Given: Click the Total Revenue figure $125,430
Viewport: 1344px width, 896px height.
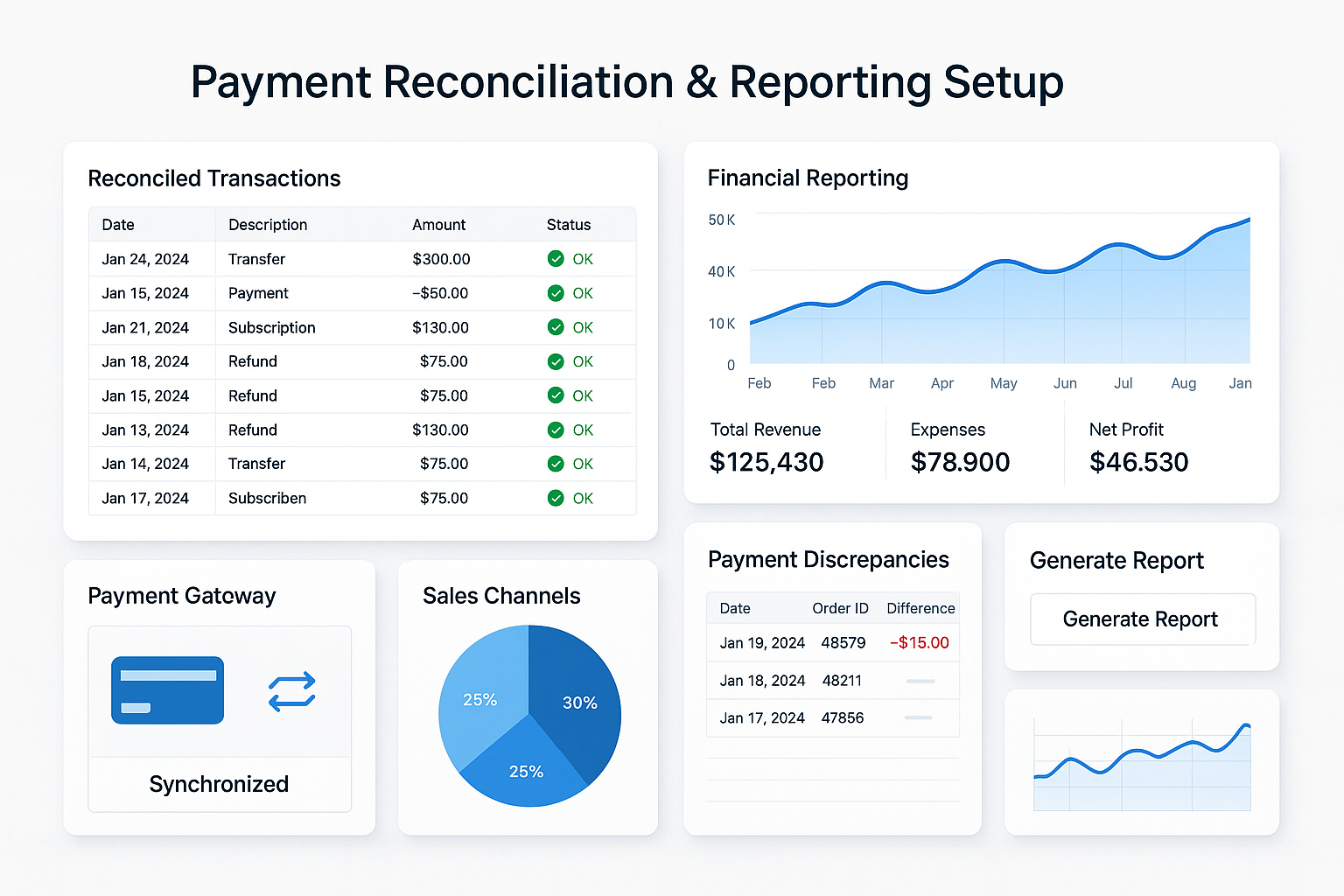Looking at the screenshot, I should [x=766, y=461].
